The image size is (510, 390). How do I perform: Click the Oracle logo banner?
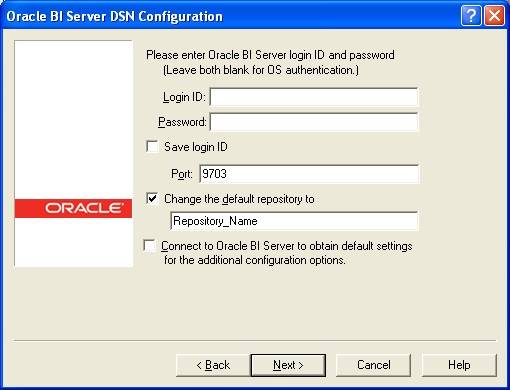tap(73, 208)
